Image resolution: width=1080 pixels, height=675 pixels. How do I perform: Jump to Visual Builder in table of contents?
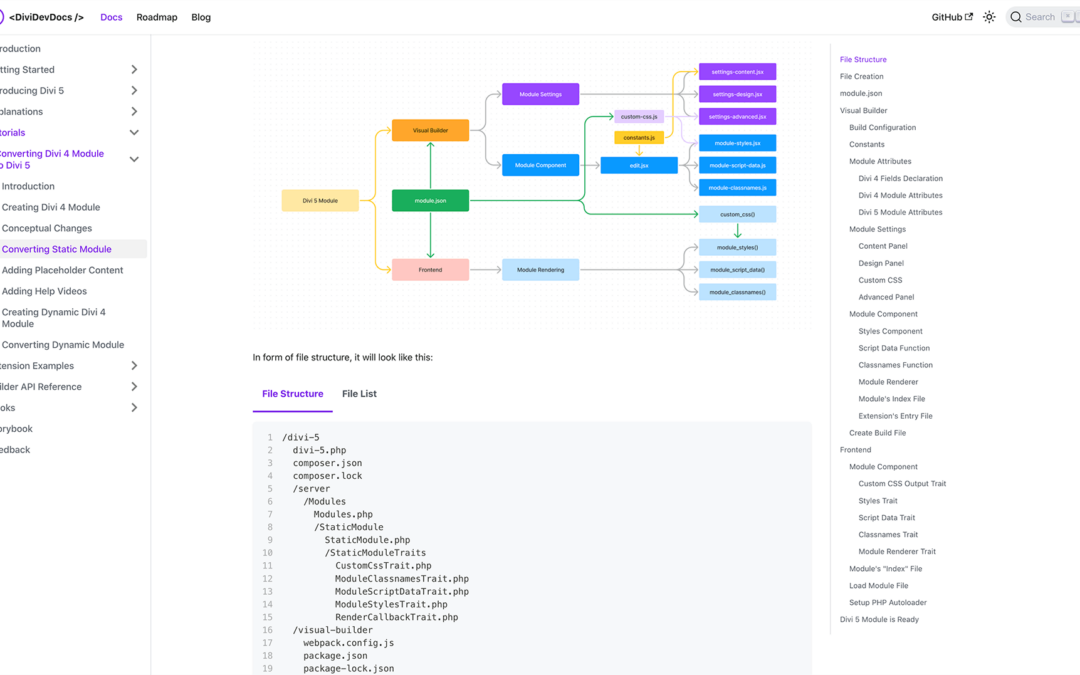point(863,111)
